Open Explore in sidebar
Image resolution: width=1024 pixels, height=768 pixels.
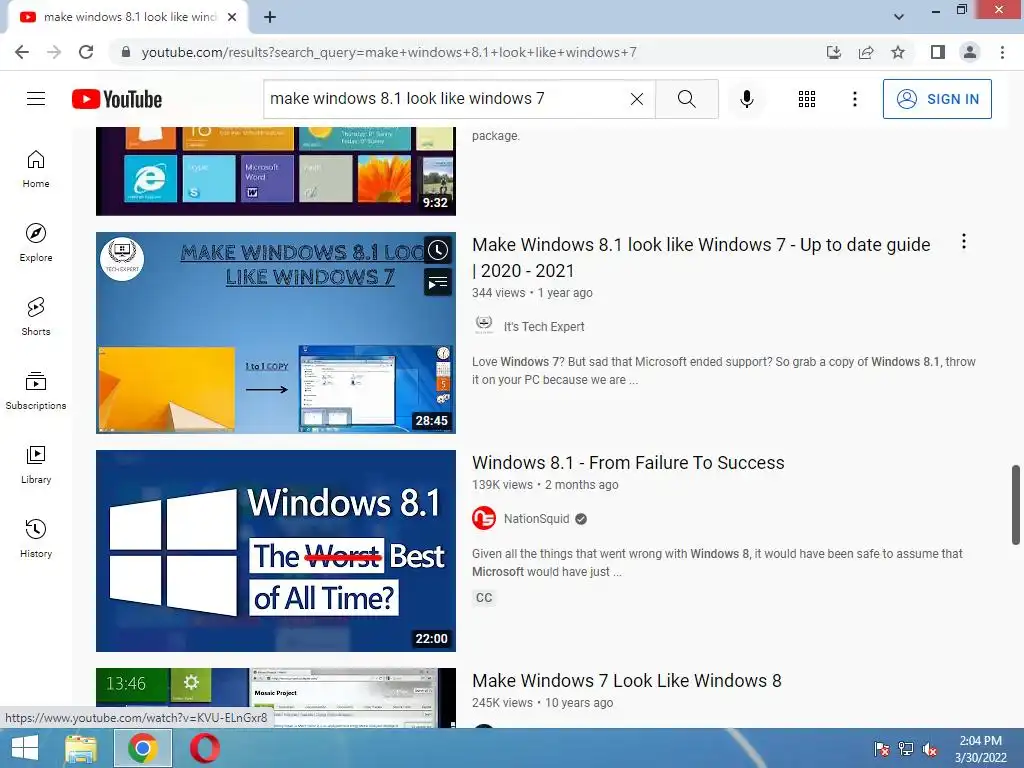[x=36, y=242]
